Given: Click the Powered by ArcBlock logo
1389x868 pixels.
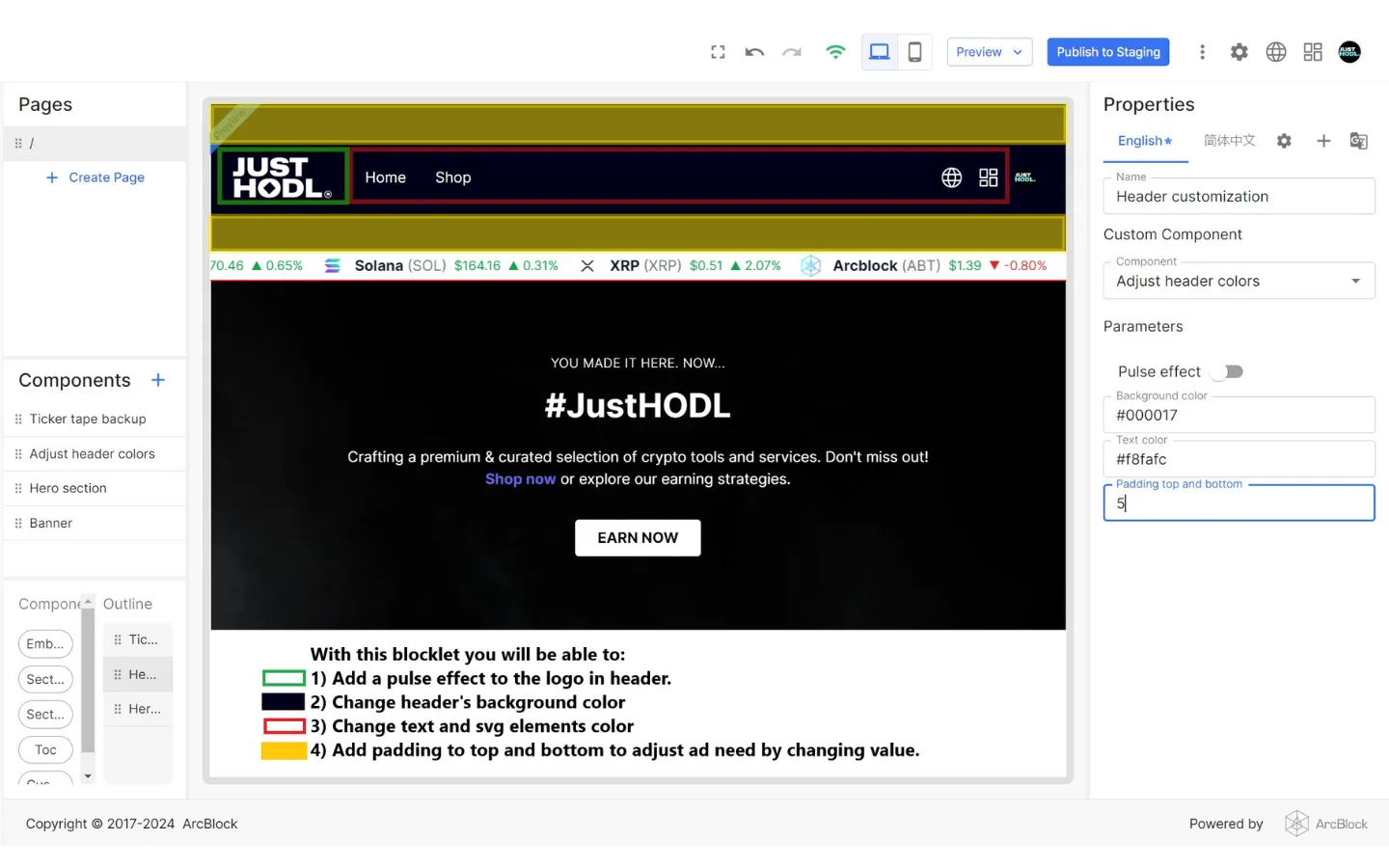Looking at the screenshot, I should coord(1326,824).
